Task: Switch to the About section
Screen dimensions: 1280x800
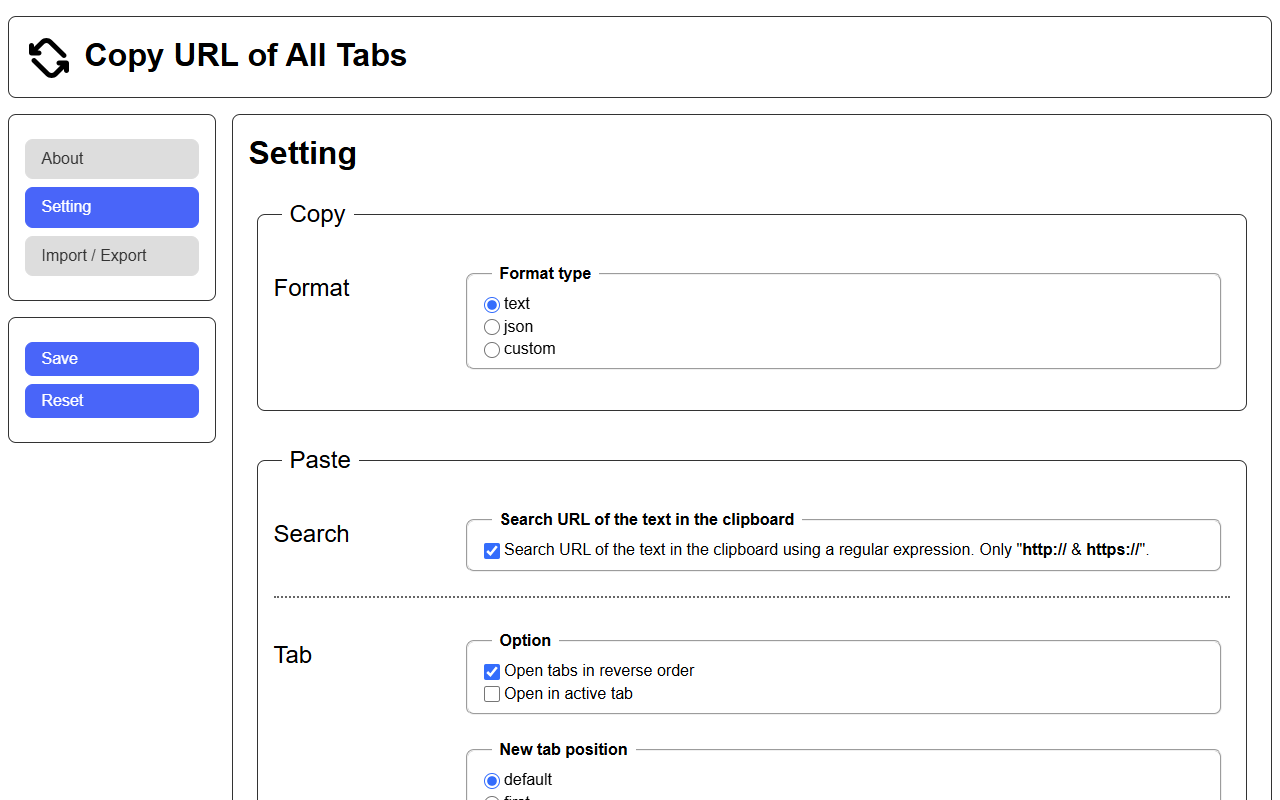Action: pyautogui.click(x=111, y=158)
